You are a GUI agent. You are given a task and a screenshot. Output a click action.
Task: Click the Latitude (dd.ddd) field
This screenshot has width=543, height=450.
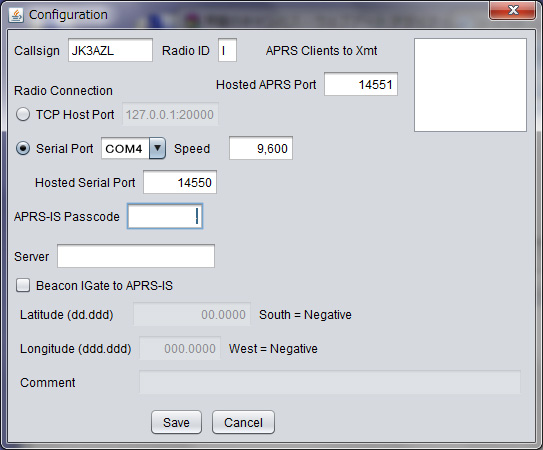point(192,314)
